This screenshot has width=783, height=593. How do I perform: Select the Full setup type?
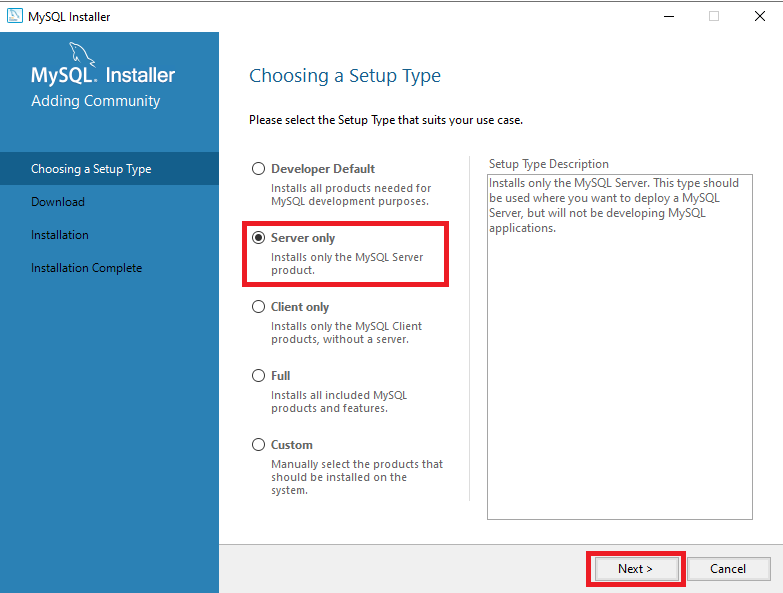tap(259, 376)
